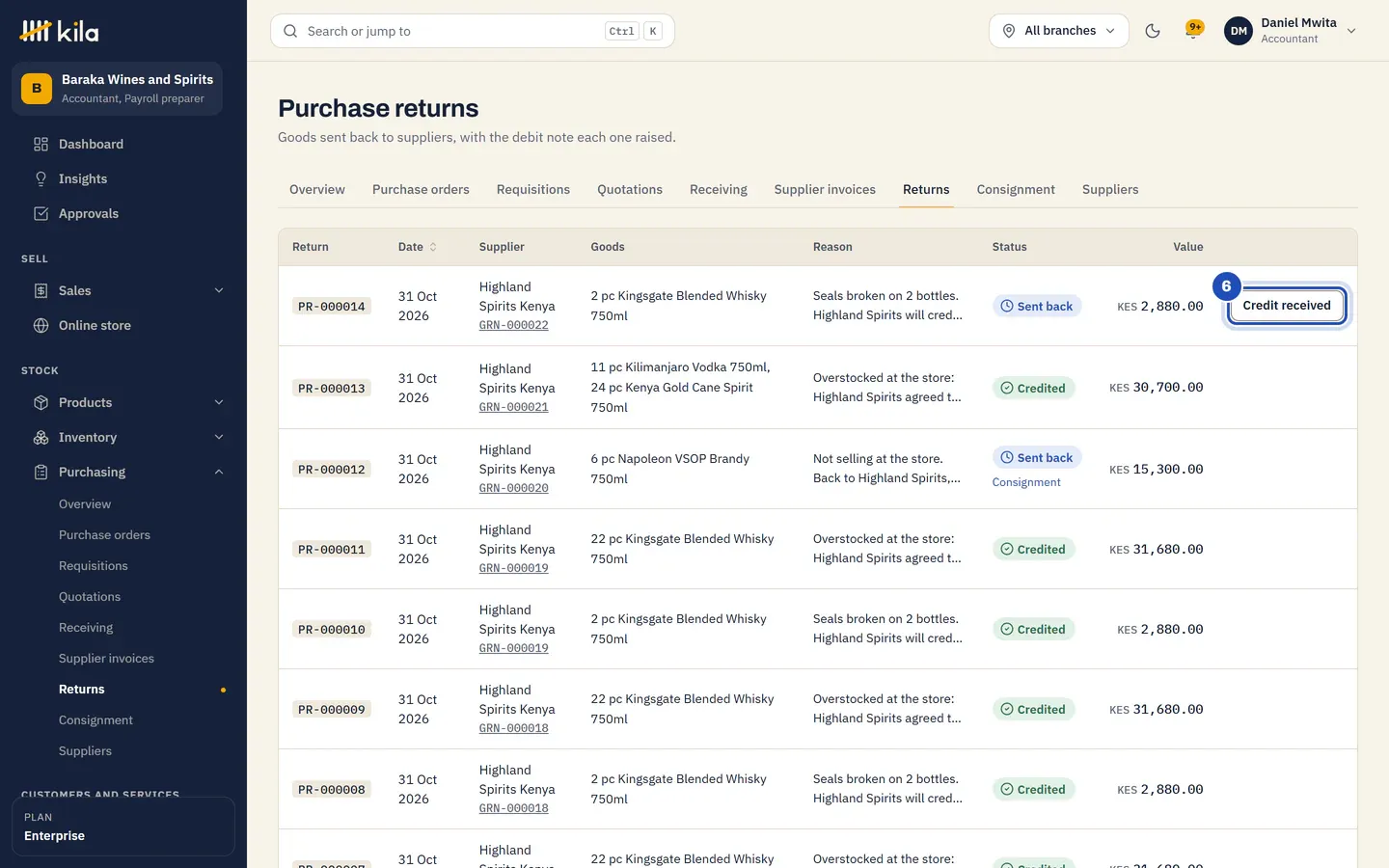Click the Products box icon
This screenshot has width=1389, height=868.
(x=41, y=403)
